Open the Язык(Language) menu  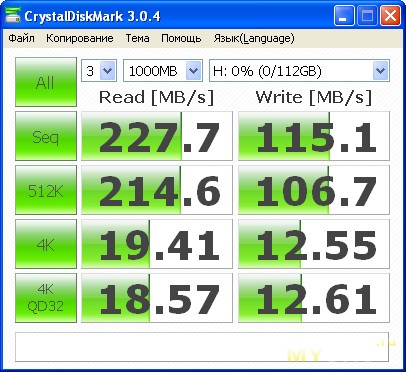[x=254, y=38]
